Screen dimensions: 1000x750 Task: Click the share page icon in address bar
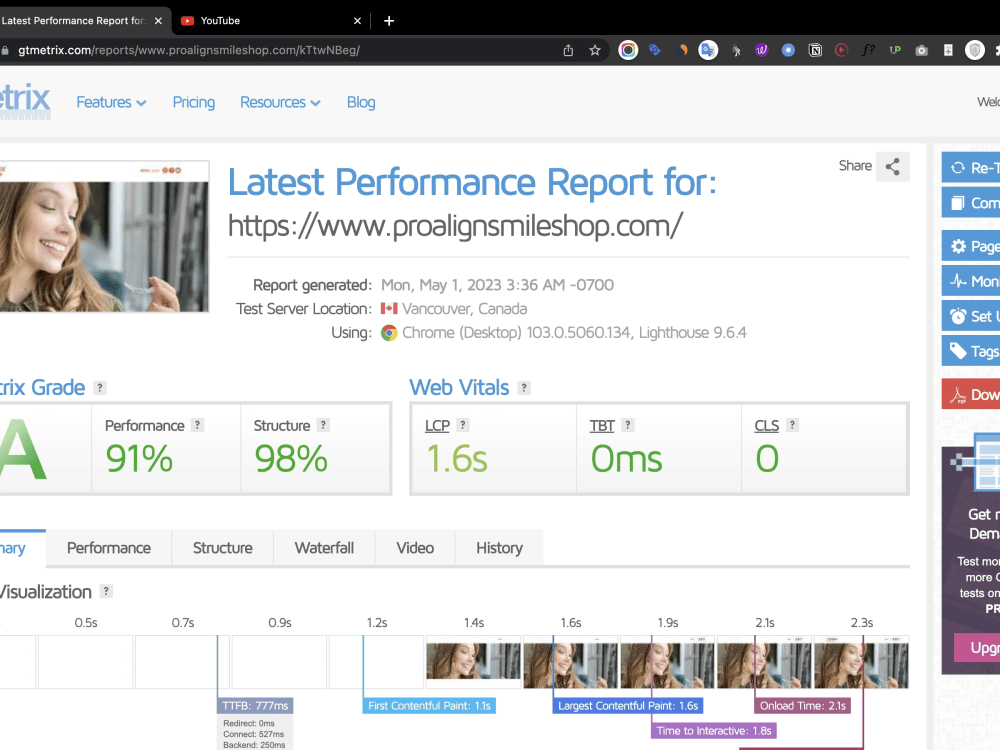(568, 50)
